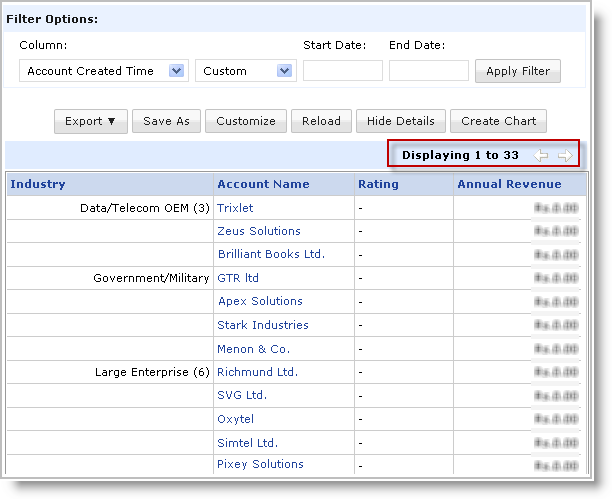Open the Trixlet account link

point(235,208)
